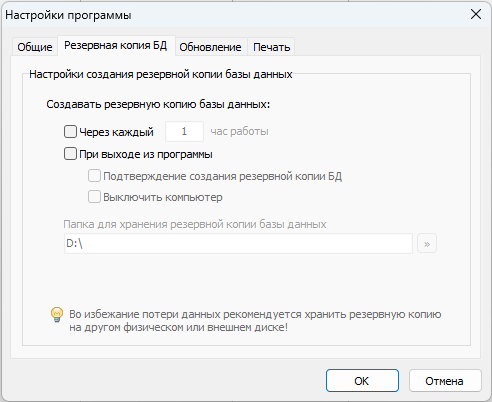The image size is (492, 402).
Task: Click the backup folder path field D:\
Action: [238, 244]
